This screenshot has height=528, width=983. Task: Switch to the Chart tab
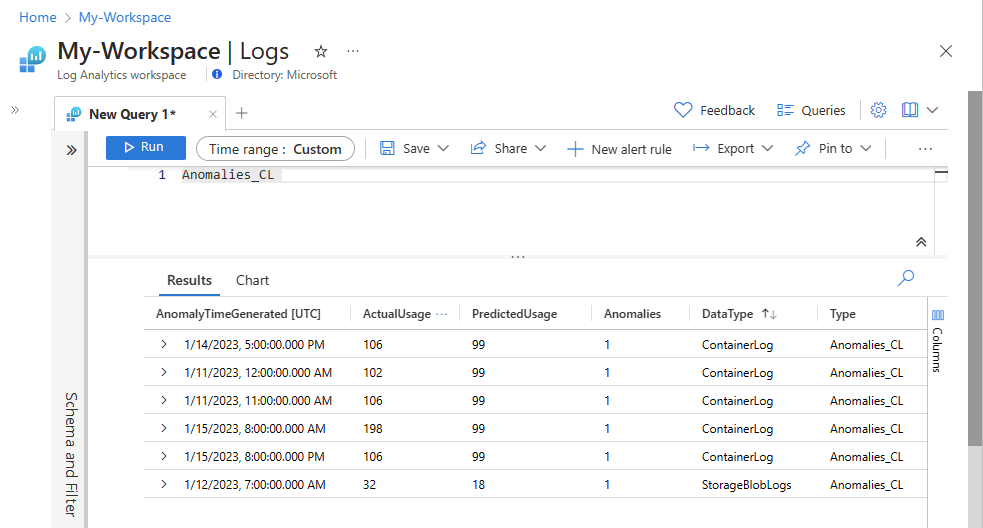252,281
